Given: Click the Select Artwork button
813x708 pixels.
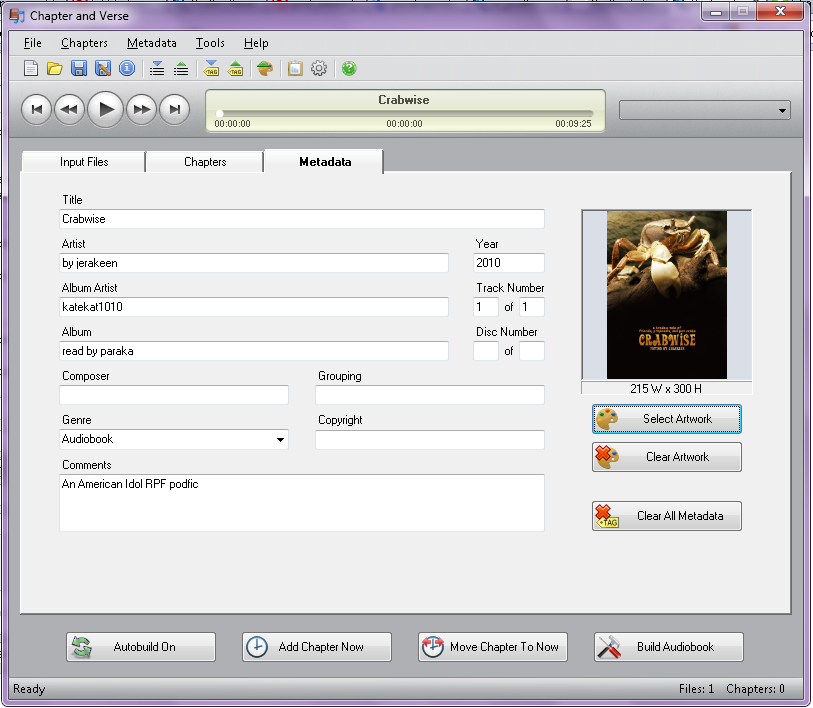Looking at the screenshot, I should (666, 419).
